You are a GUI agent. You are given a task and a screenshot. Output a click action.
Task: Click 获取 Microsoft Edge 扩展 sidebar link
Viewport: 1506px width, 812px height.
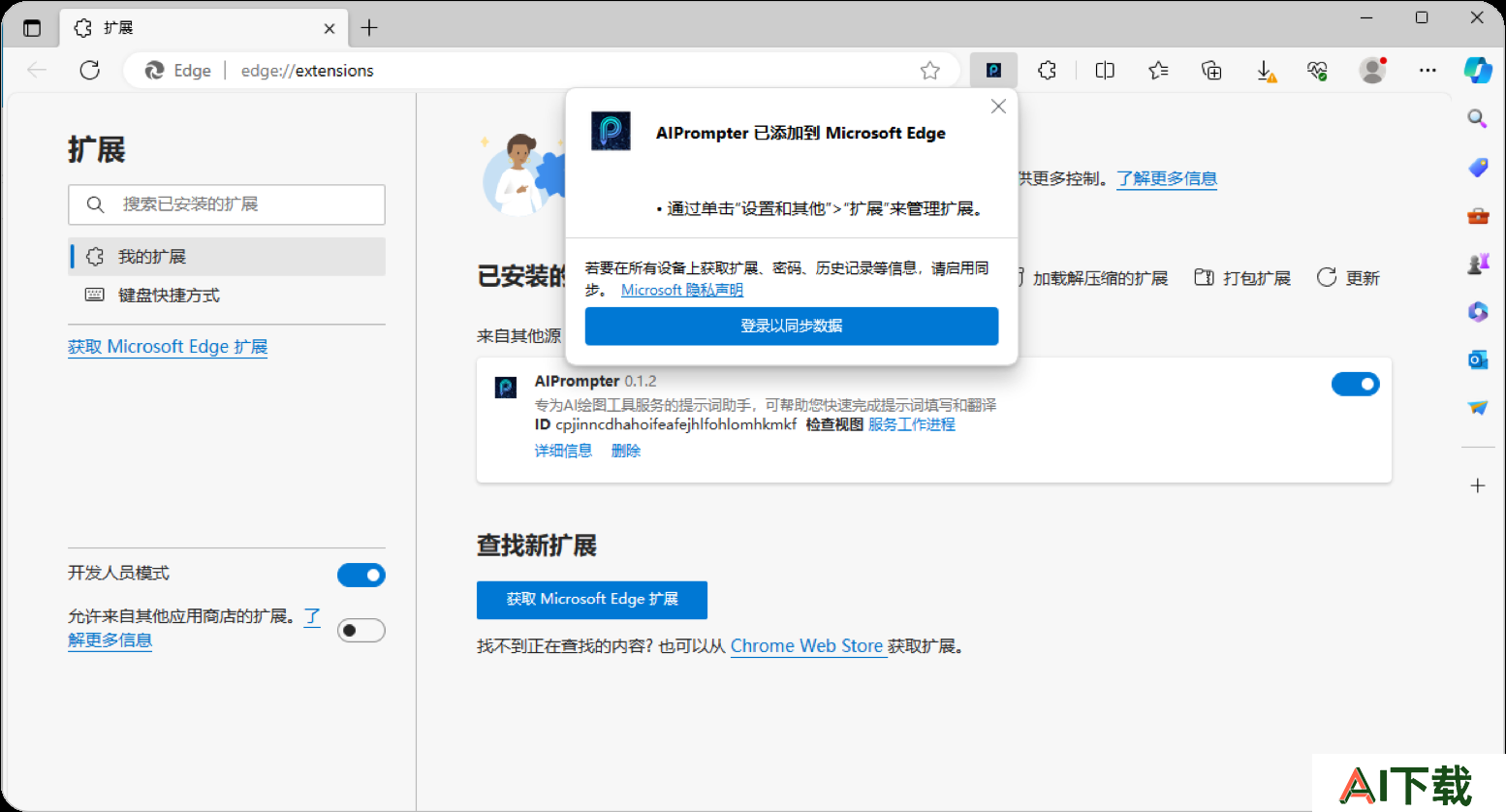(168, 347)
